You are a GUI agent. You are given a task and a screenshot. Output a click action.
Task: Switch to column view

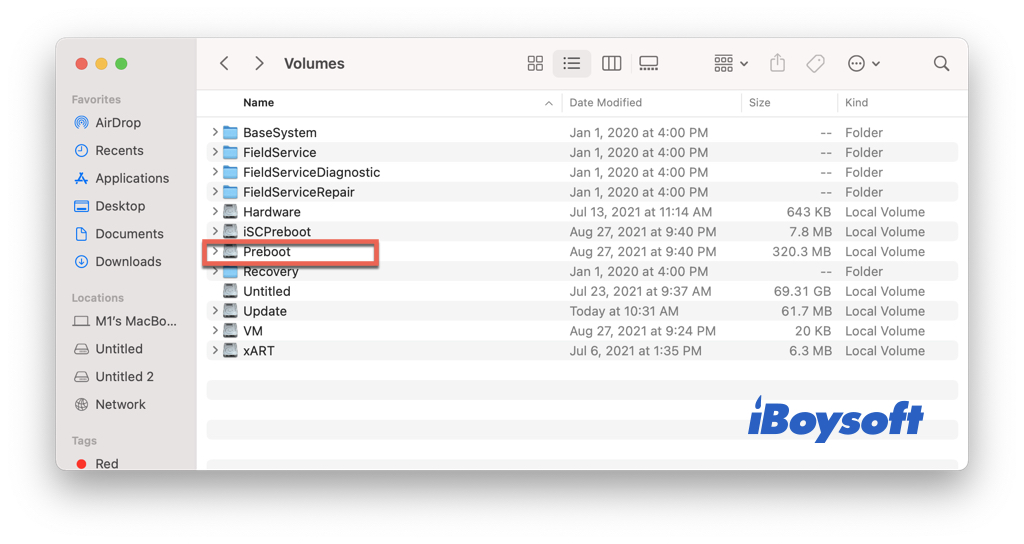point(611,64)
